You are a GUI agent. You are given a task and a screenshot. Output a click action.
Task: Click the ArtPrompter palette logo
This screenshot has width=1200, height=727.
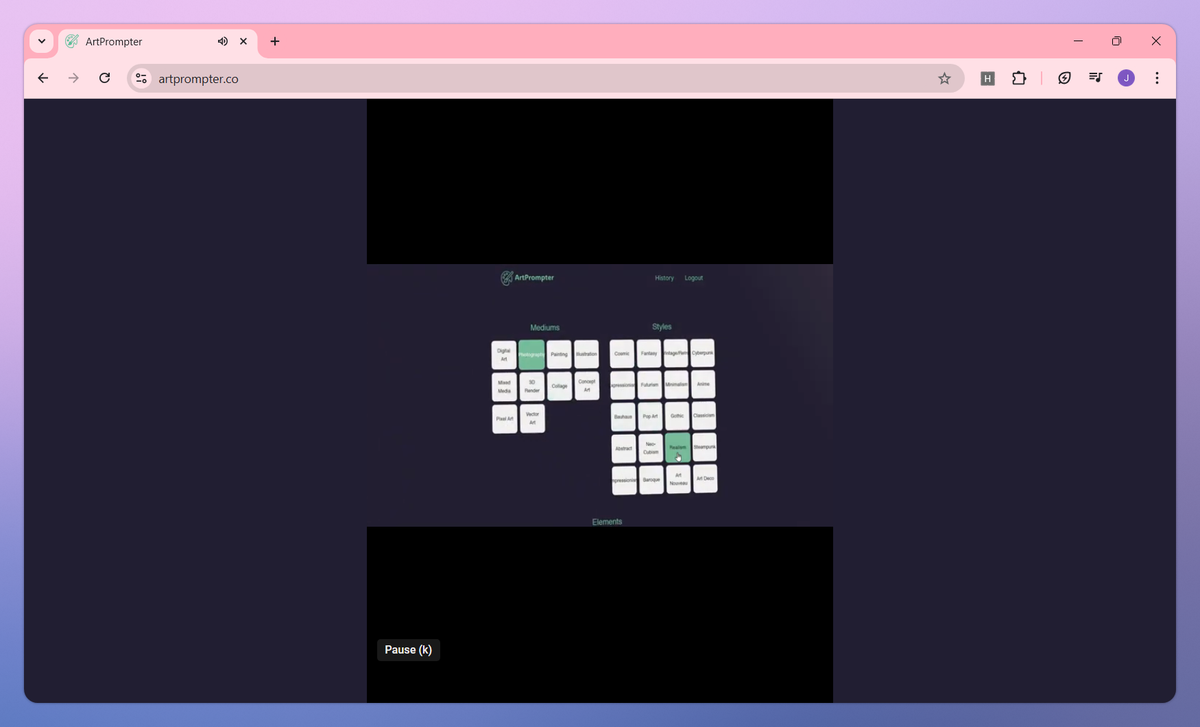pos(507,277)
